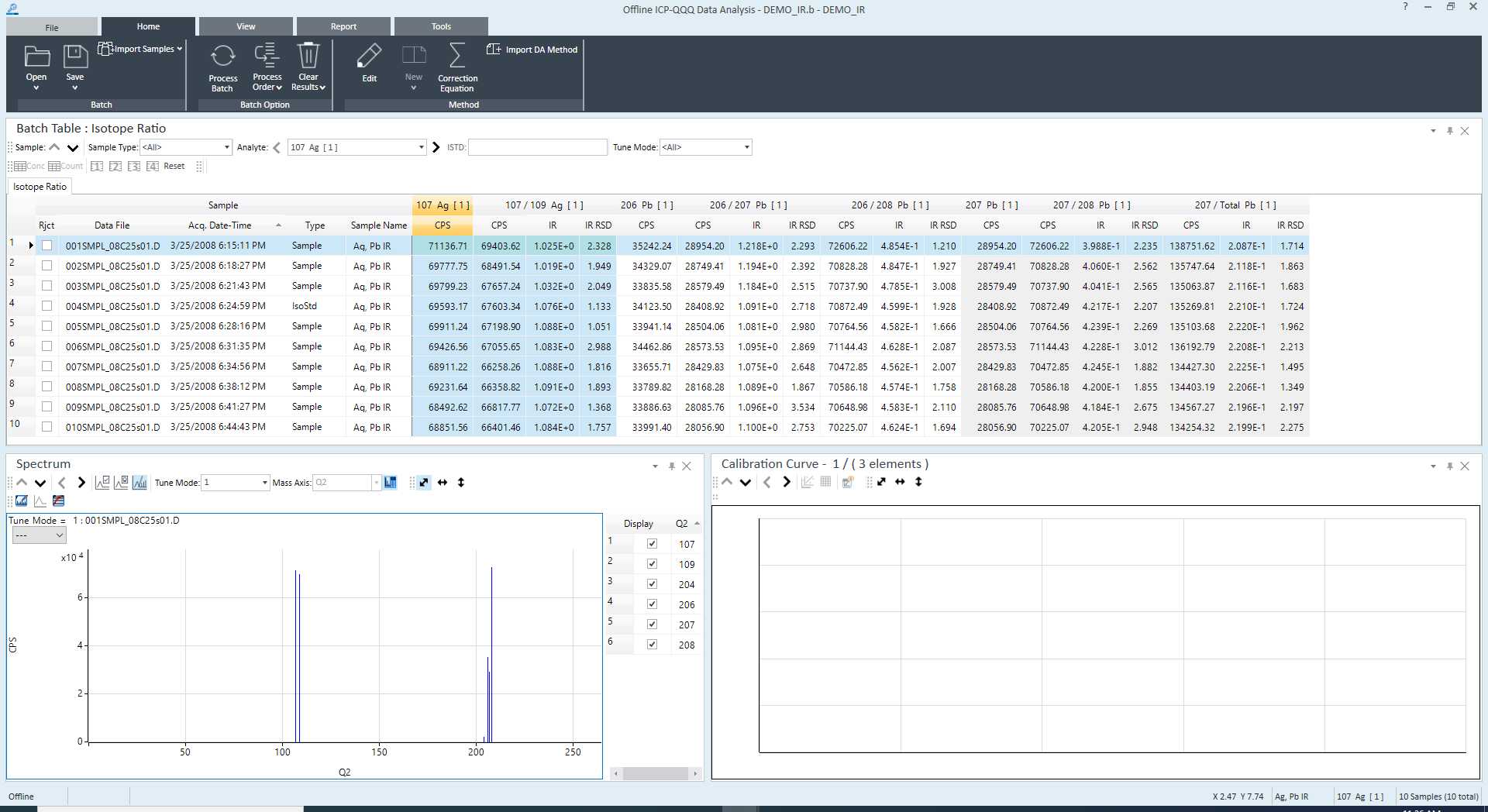Open dashed tune mode combo in spectrum plot
Viewport: 1488px width, 812px height.
click(39, 535)
